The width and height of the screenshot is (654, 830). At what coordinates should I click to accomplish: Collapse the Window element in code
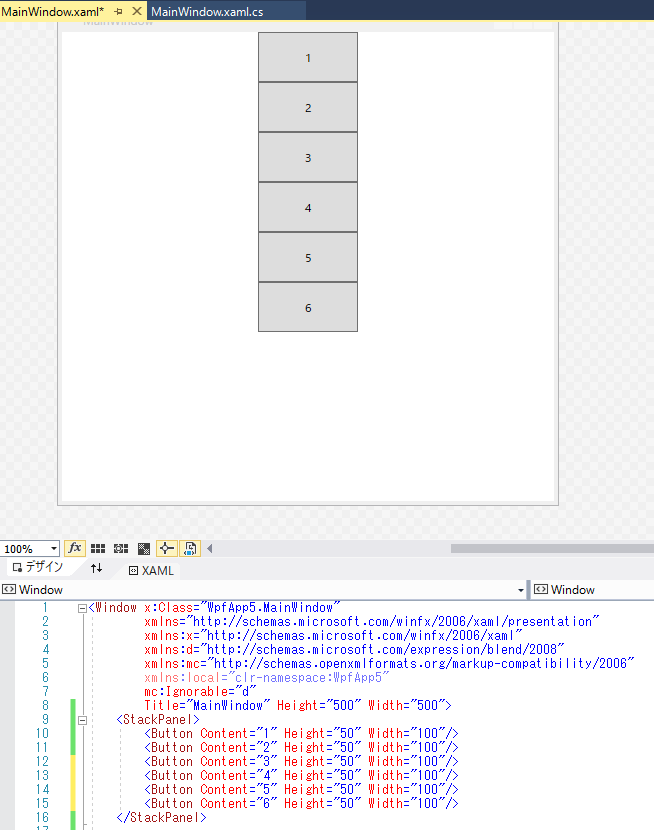[82, 608]
